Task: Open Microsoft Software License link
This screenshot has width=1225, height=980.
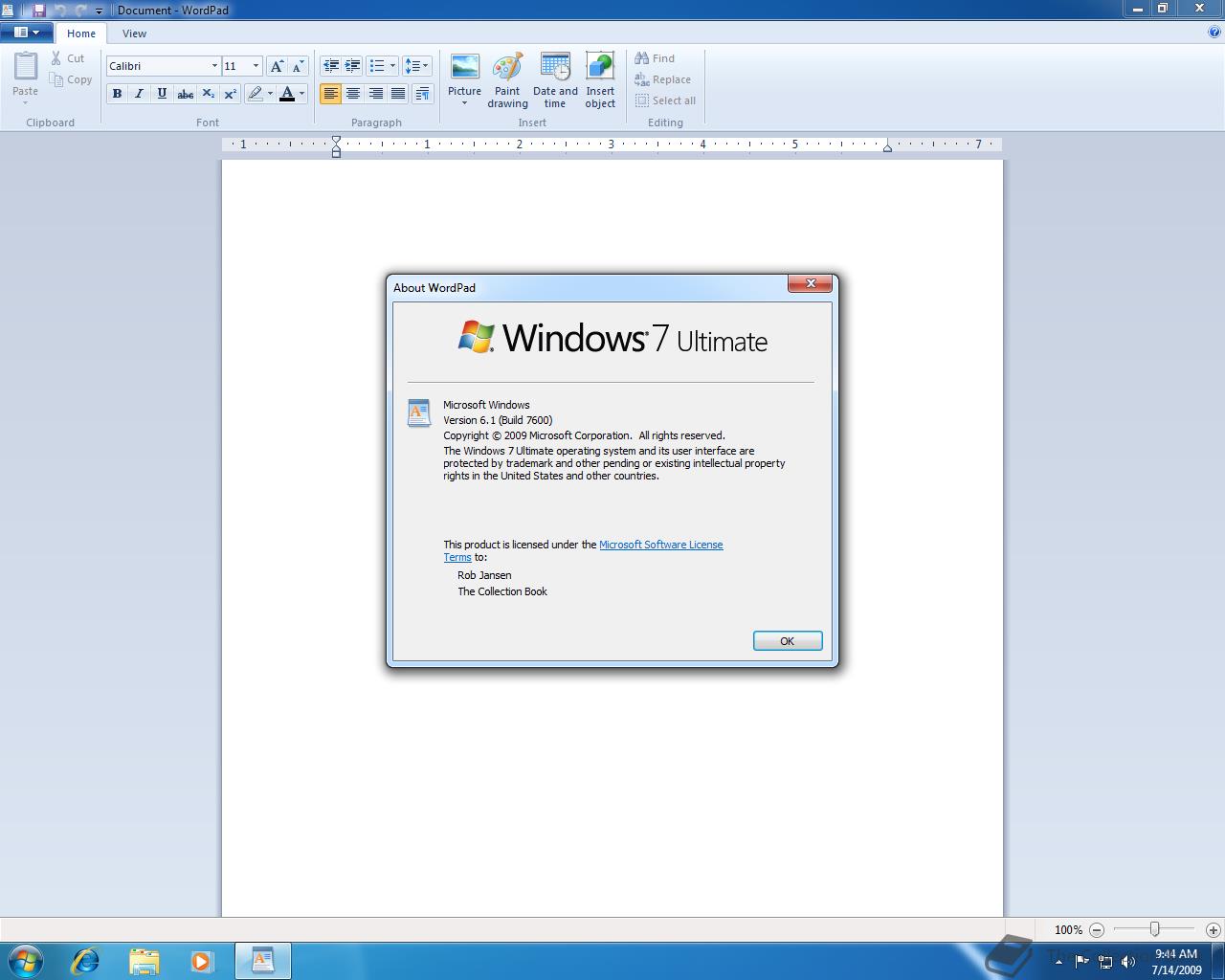Action: (661, 545)
